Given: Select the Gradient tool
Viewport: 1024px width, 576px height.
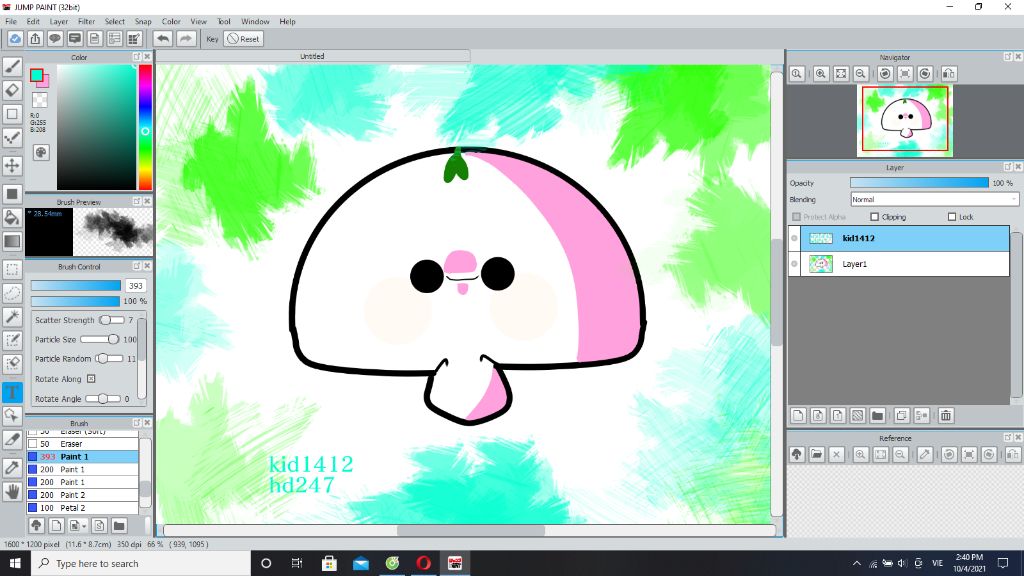Looking at the screenshot, I should [x=12, y=241].
